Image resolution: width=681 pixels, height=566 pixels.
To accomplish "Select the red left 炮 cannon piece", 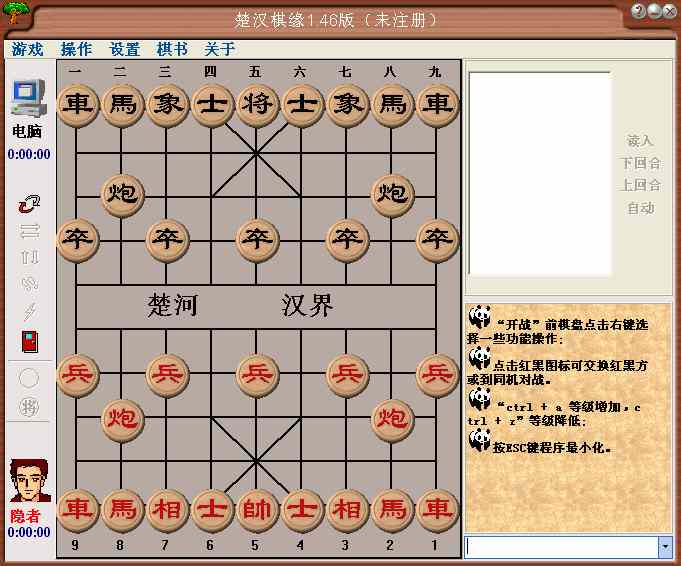I will click(x=122, y=418).
